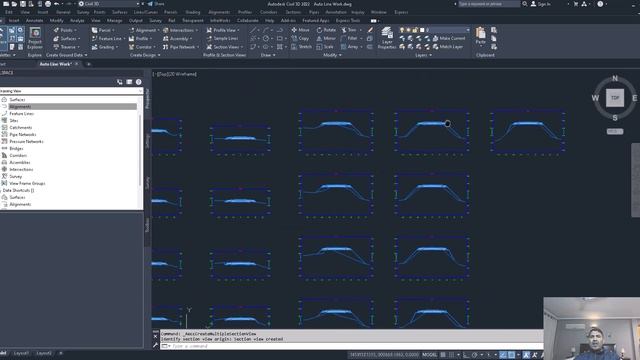640x360 pixels.
Task: Click the Erase tool in Modify panel
Action: coord(370,30)
